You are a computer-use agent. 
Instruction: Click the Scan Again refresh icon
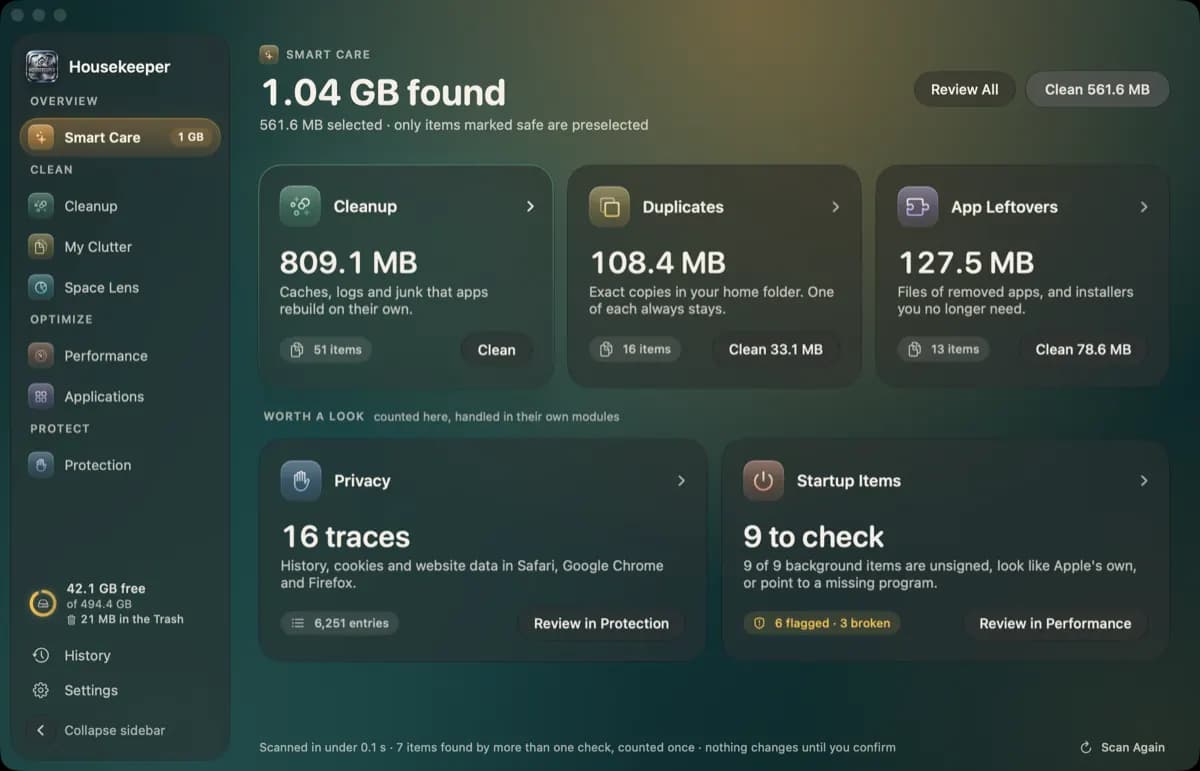click(1086, 748)
